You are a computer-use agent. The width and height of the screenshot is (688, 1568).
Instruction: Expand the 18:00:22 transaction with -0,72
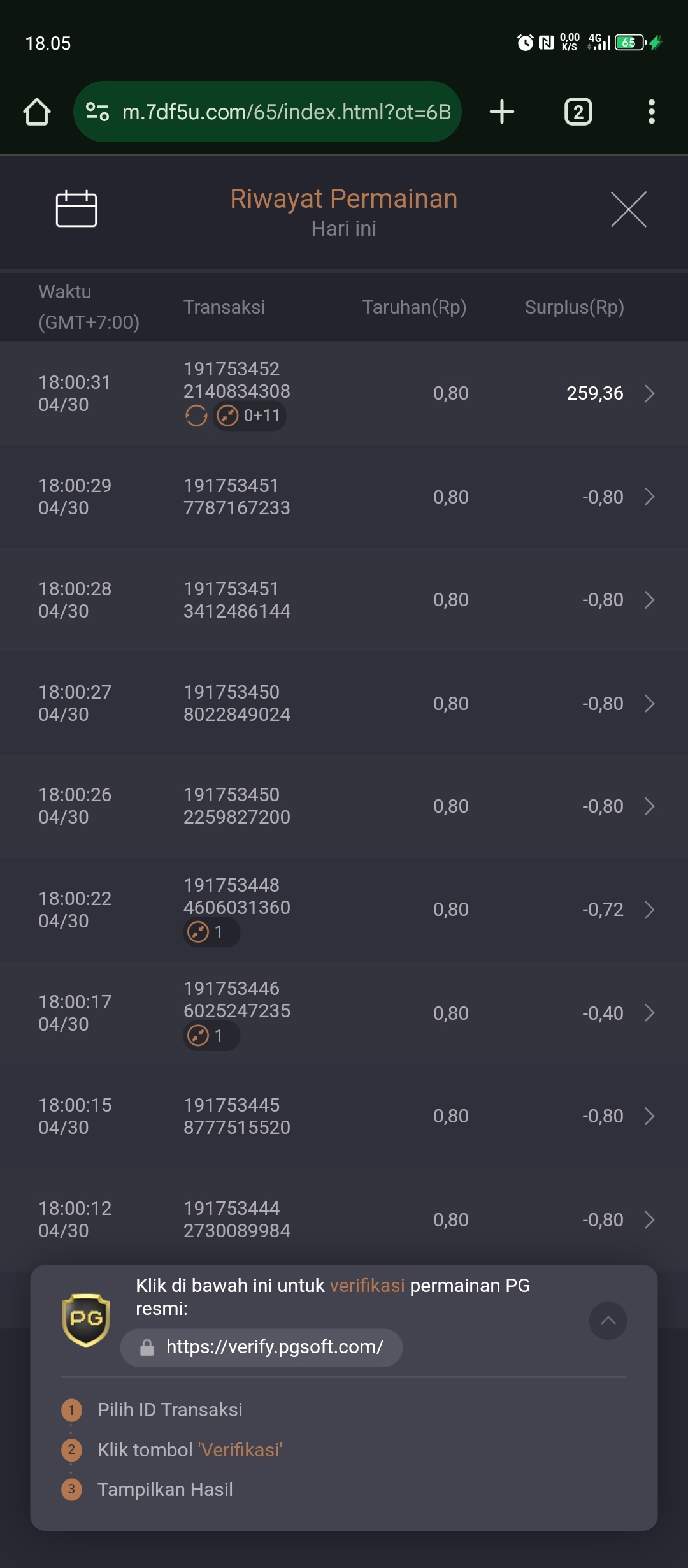[649, 910]
